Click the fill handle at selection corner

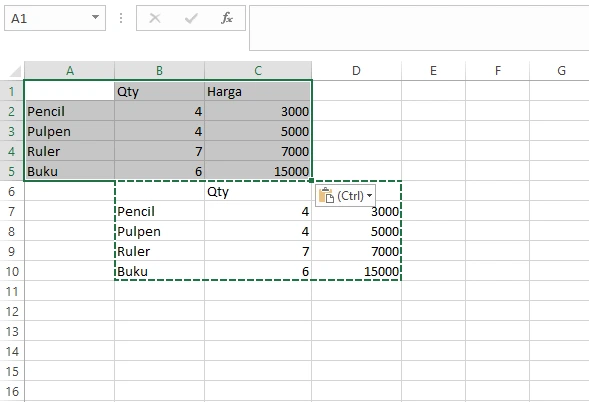311,181
